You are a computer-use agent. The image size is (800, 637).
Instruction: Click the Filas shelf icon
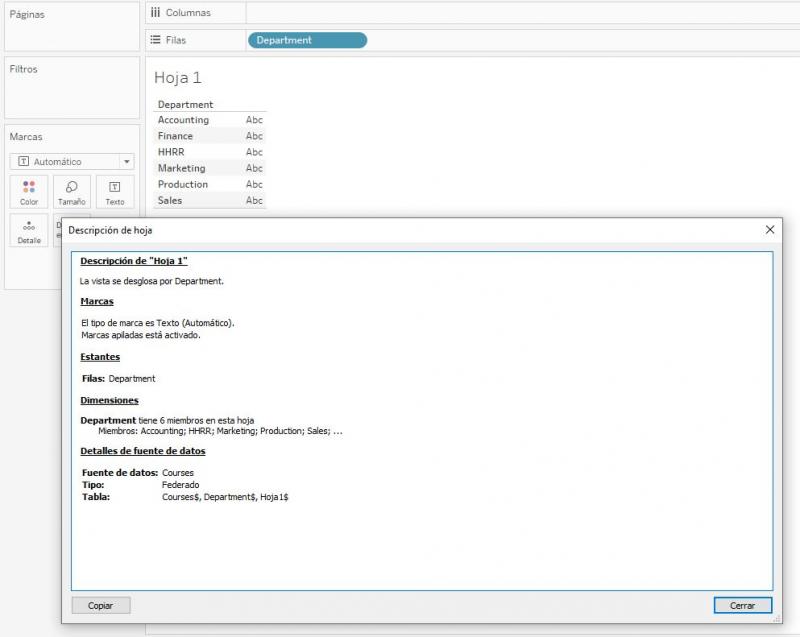(x=155, y=40)
